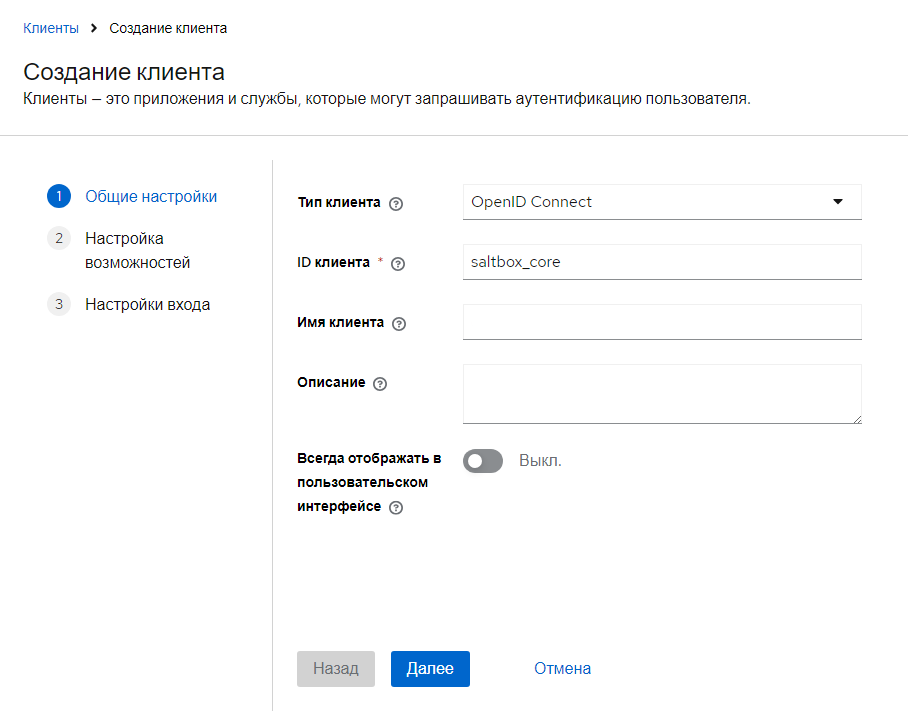908x714 pixels.
Task: Click help icon beside ID клиента label
Action: point(398,264)
